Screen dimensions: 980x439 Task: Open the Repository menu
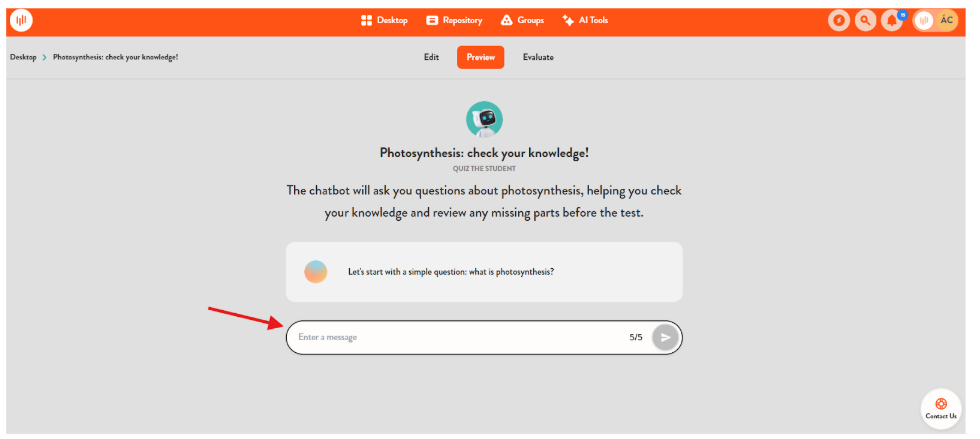point(454,20)
